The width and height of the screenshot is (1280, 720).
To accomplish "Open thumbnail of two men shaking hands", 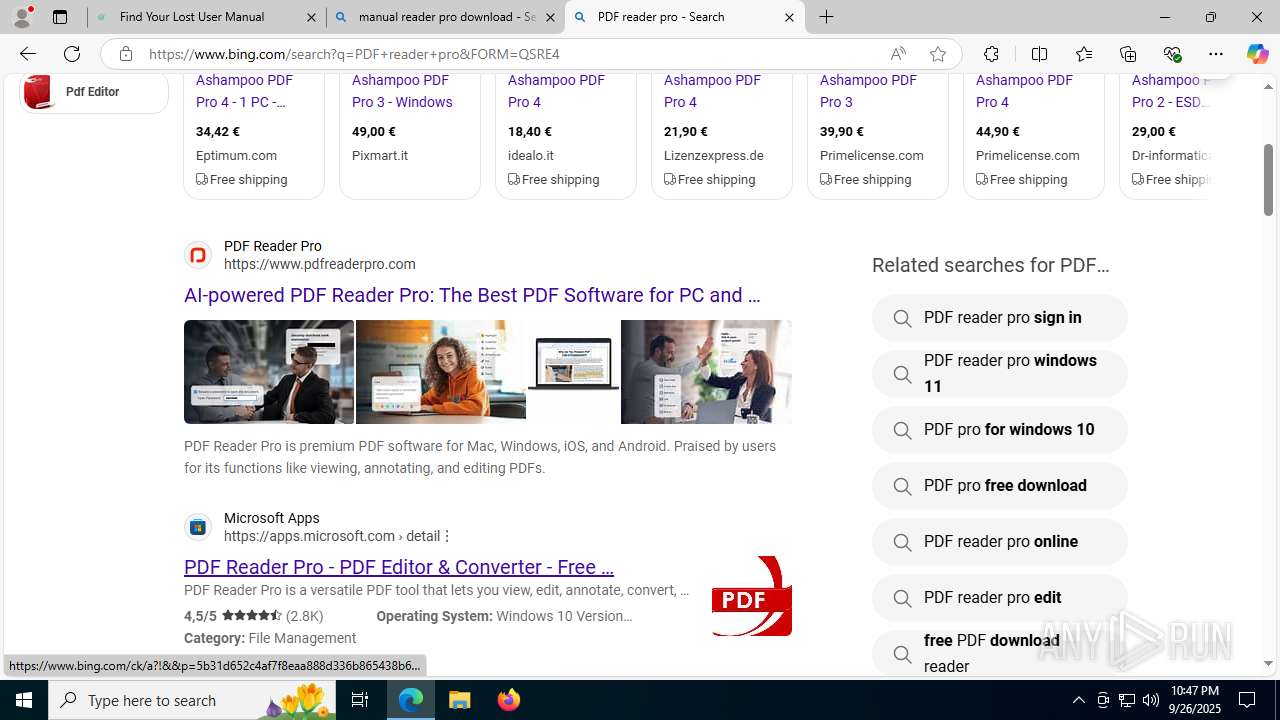I will (x=269, y=372).
